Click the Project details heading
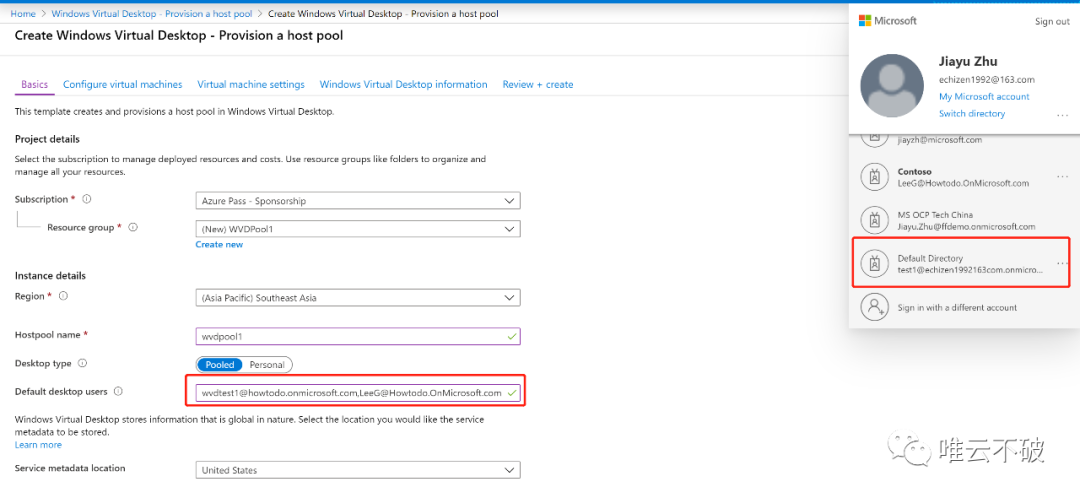The image size is (1080, 498). [48, 139]
